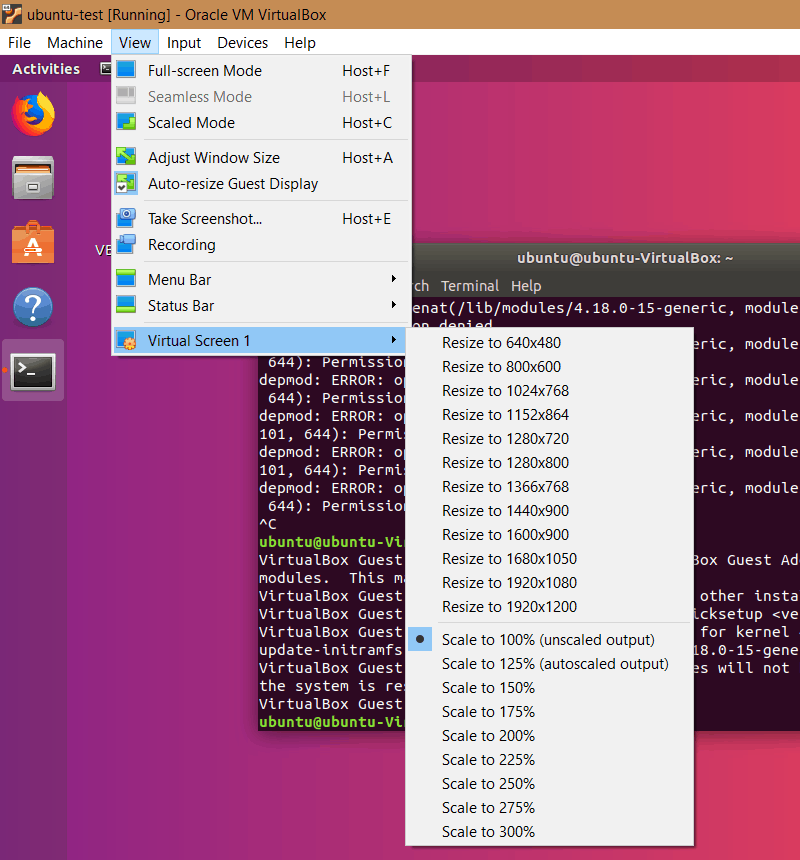Open the Devices menu

click(x=242, y=42)
